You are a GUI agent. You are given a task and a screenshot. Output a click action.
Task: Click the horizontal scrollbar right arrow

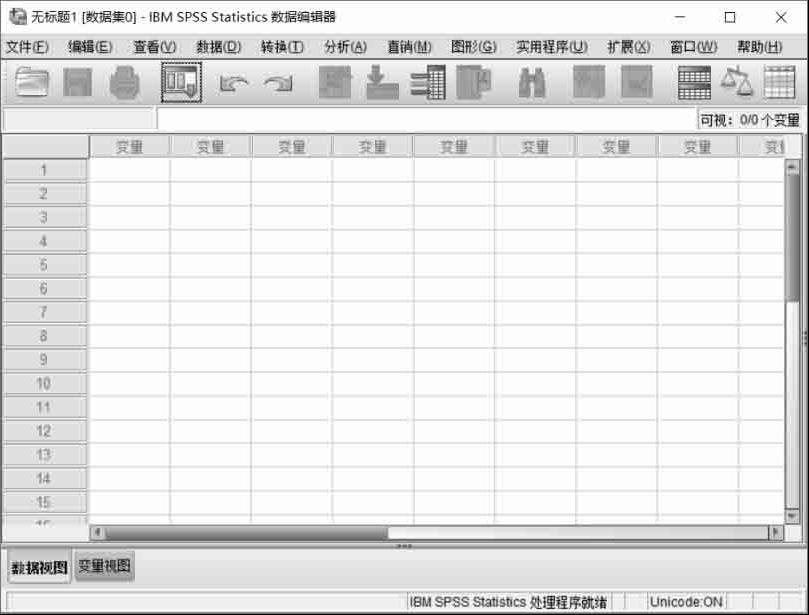[x=776, y=532]
